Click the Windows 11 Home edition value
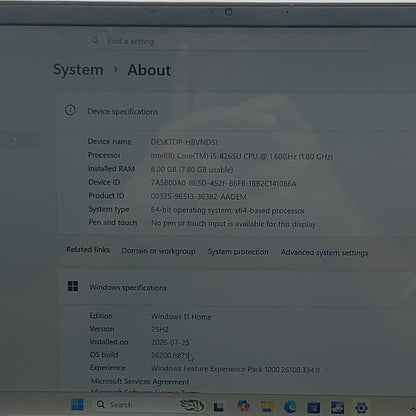This screenshot has height=416, width=416. tap(181, 317)
